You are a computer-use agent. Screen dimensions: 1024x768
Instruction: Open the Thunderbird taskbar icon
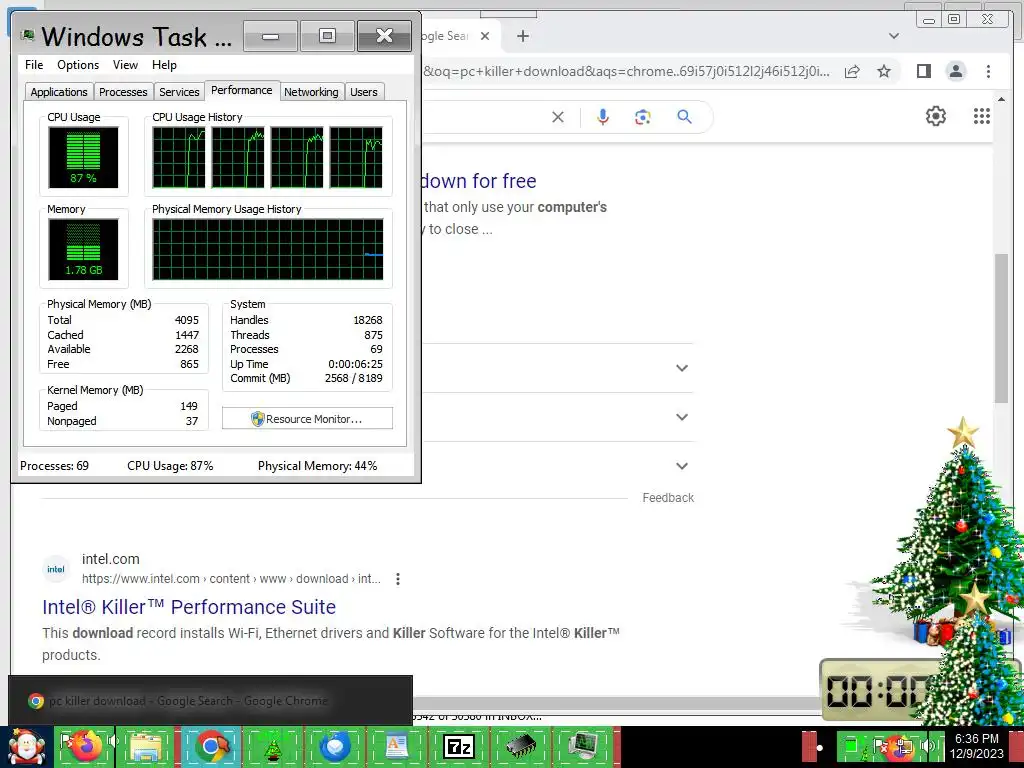(x=335, y=746)
